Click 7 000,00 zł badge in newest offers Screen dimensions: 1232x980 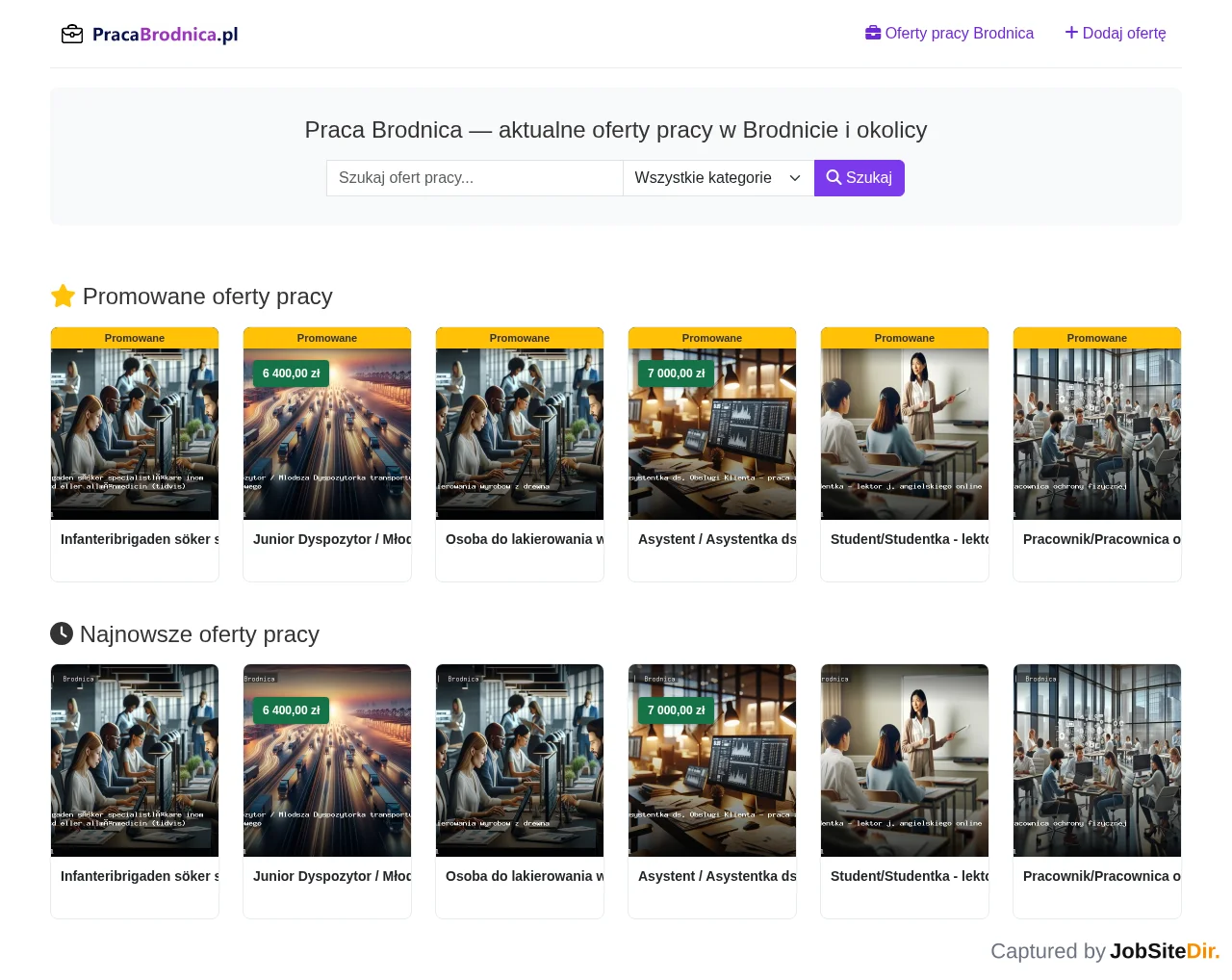click(x=677, y=710)
